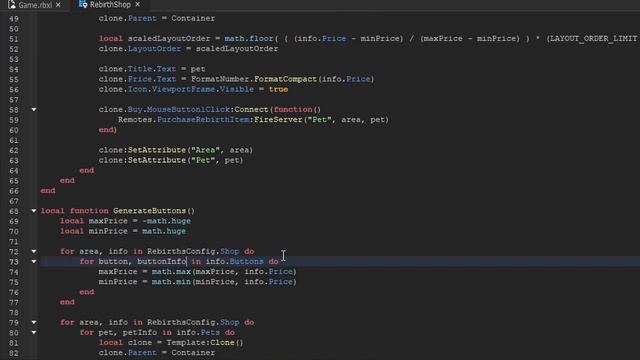Click line number 66 in the gutter
Screen dimensions: 640x360
(14, 191)
